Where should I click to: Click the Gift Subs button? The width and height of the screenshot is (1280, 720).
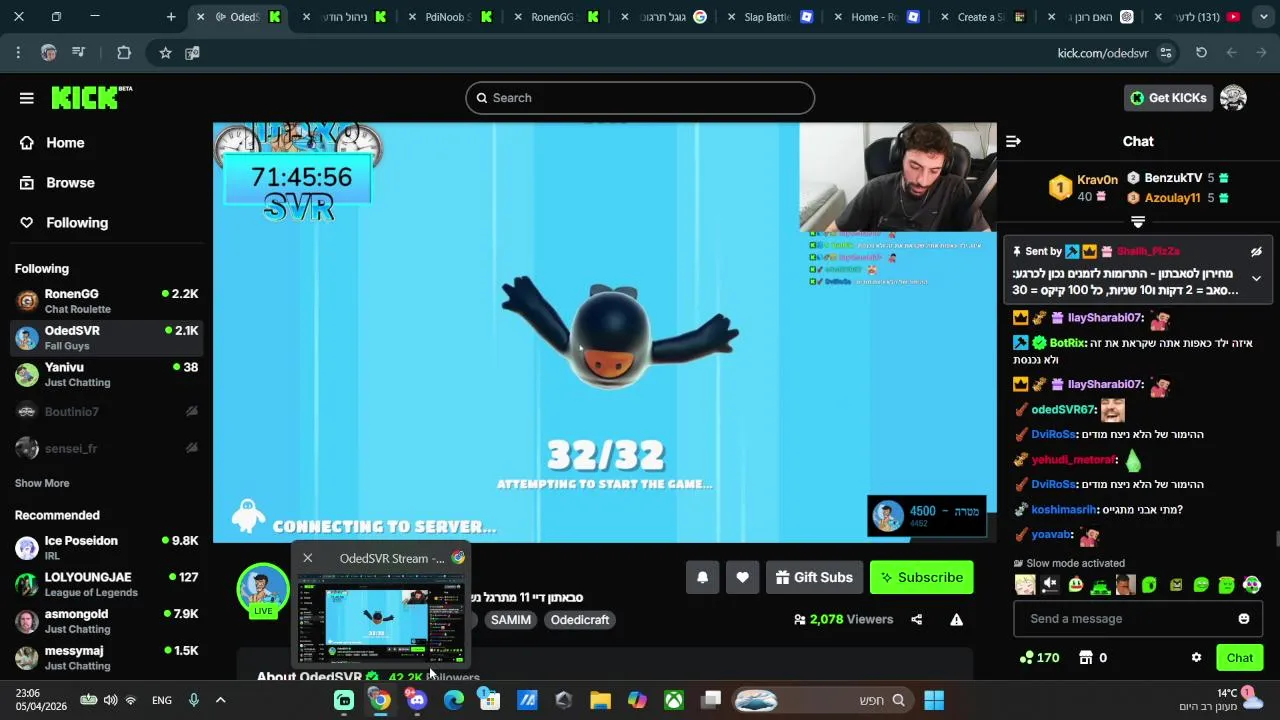tap(814, 577)
